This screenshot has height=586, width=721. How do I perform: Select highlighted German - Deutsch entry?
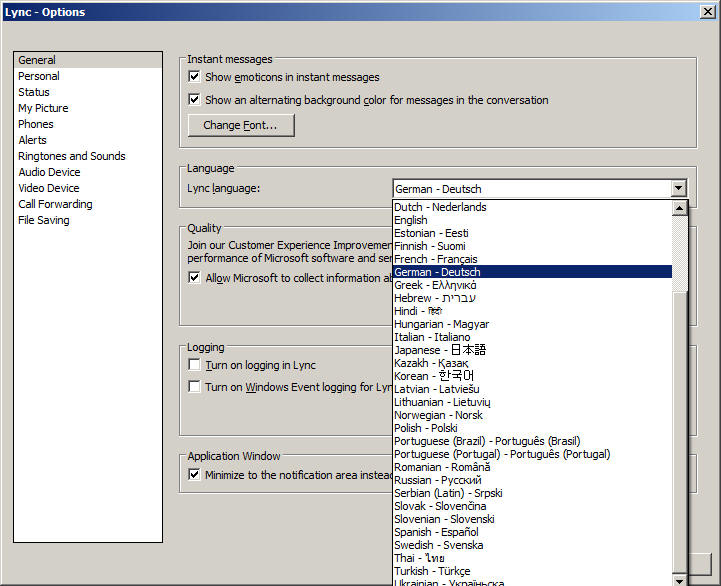coord(532,272)
